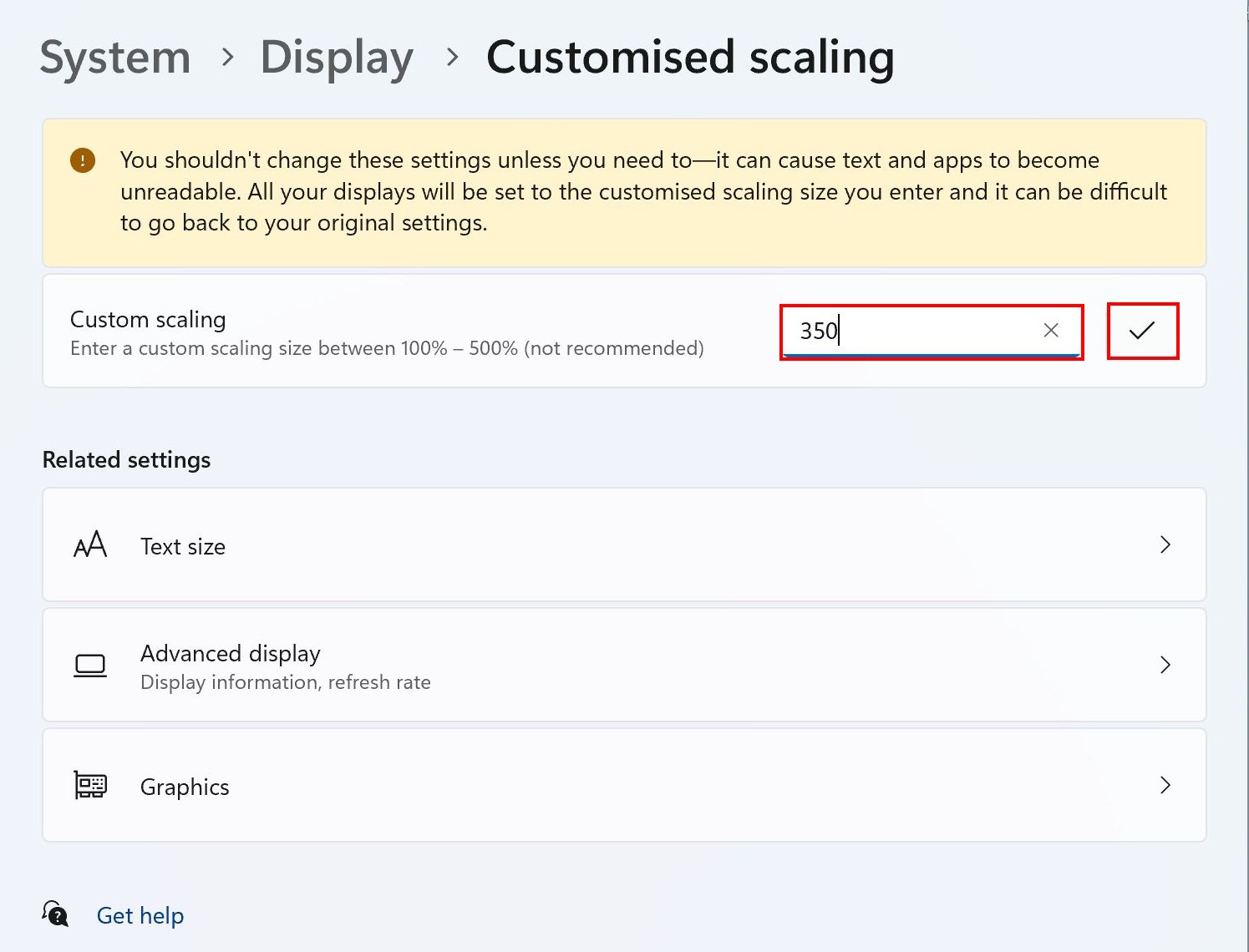Click inside the custom scaling input field
The width and height of the screenshot is (1249, 952).
[x=931, y=332]
